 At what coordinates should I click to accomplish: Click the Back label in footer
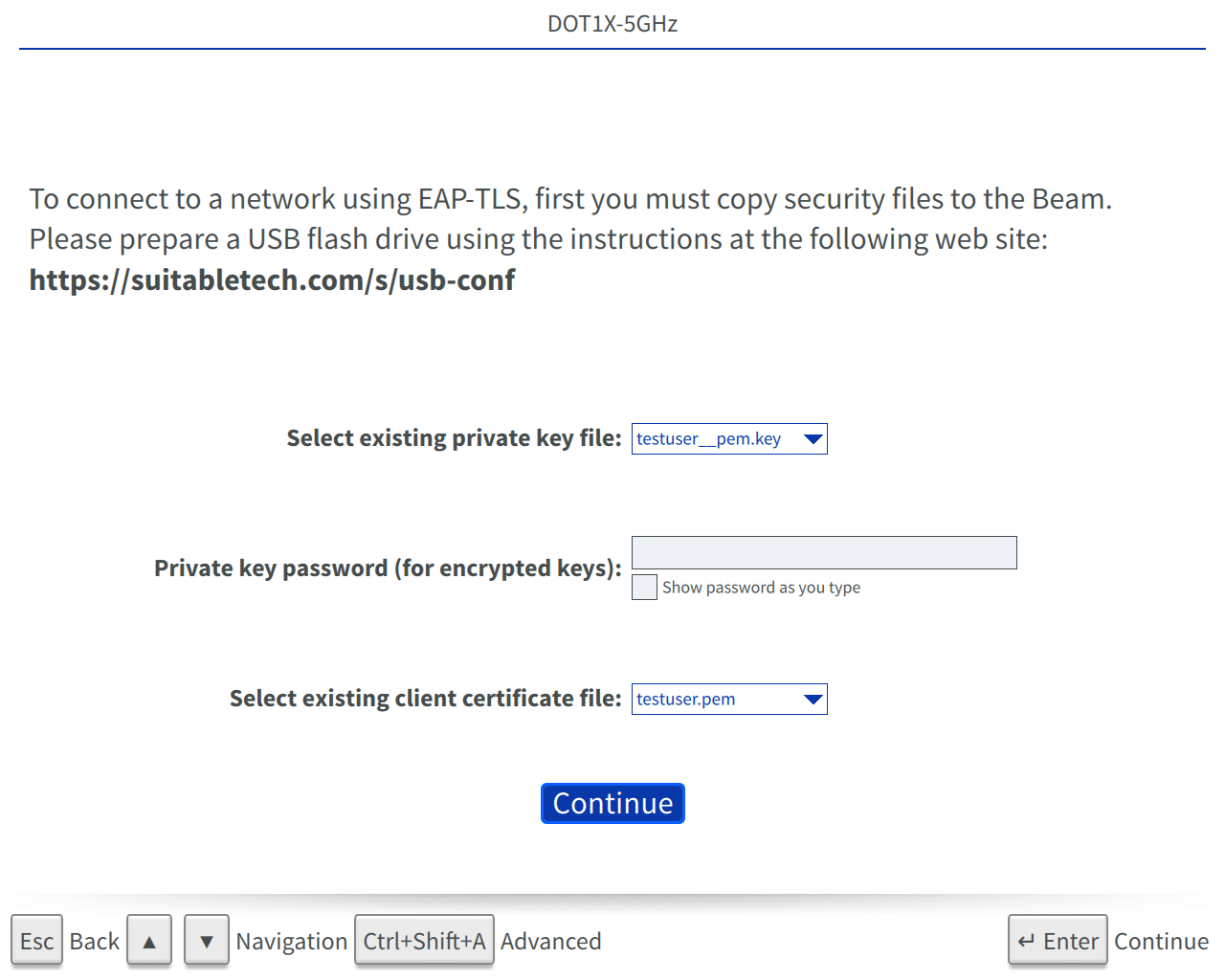click(x=95, y=942)
